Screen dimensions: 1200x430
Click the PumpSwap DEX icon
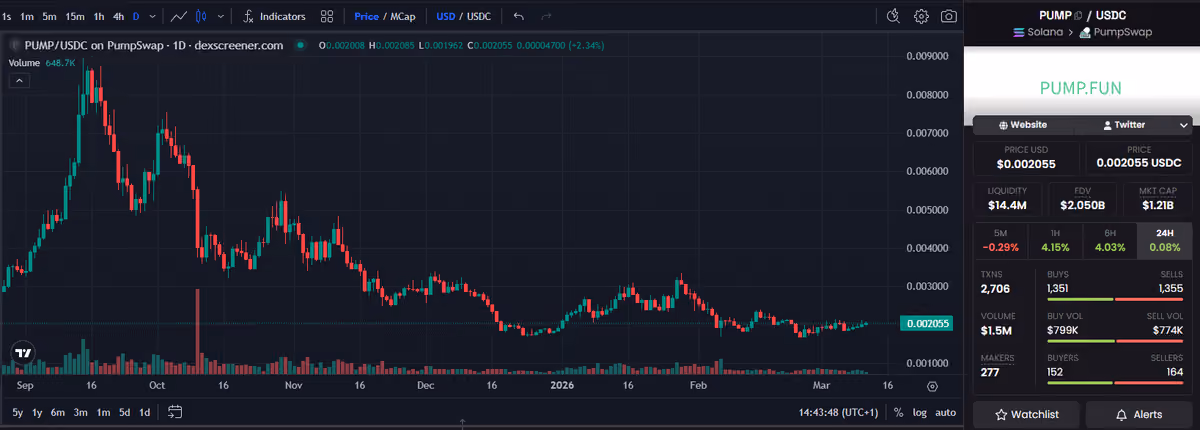click(1085, 33)
